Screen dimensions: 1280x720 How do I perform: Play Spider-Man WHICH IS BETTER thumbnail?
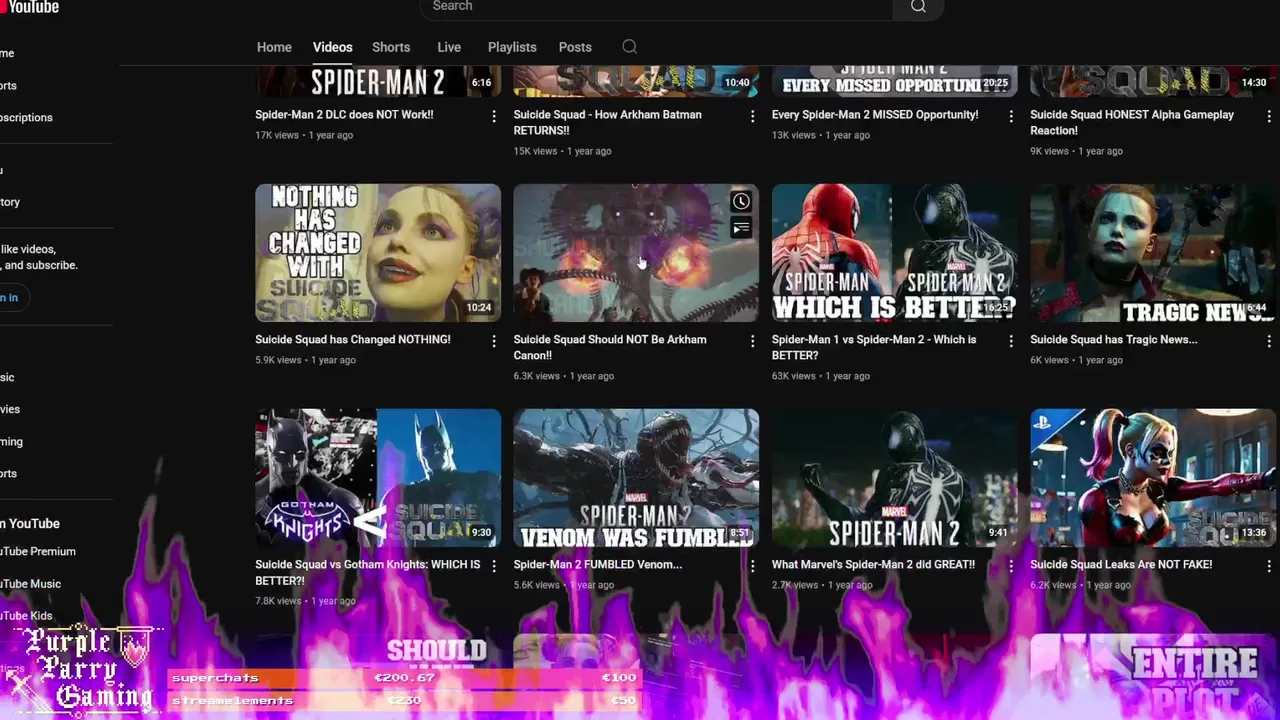(x=895, y=253)
